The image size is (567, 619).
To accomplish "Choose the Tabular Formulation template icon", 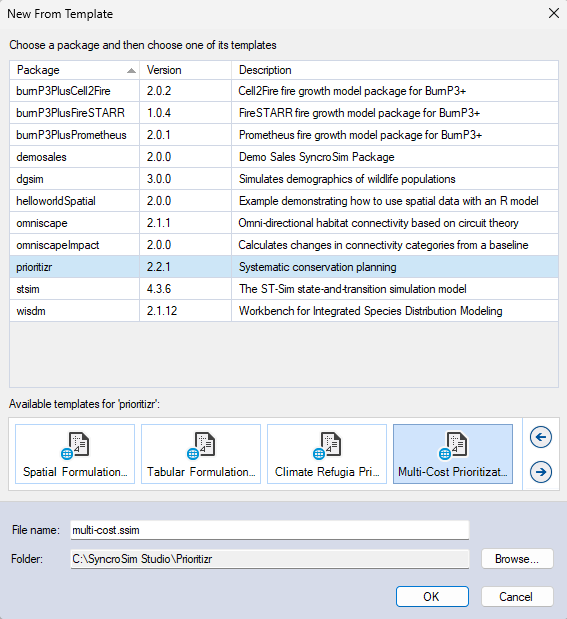I will coord(201,454).
